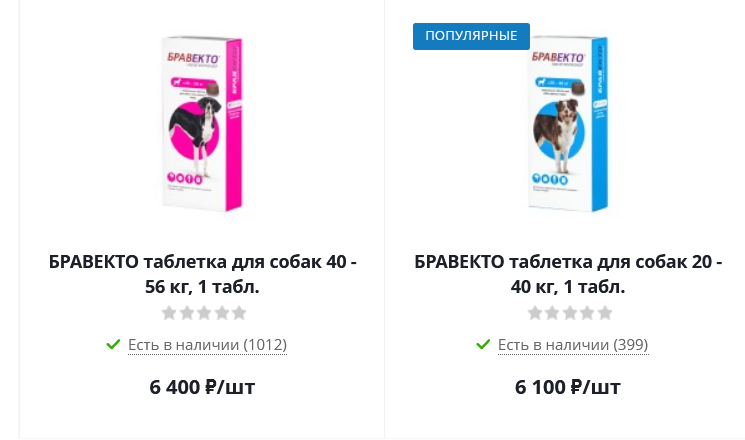Click the pink Bravecto 40-56 kg product image
Viewport: 745px width, 440px height.
click(x=202, y=124)
